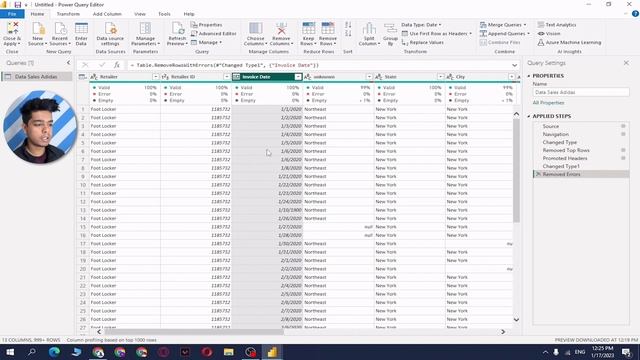Select the Changed Type1 step
Viewport: 640px width, 360px height.
coord(561,166)
